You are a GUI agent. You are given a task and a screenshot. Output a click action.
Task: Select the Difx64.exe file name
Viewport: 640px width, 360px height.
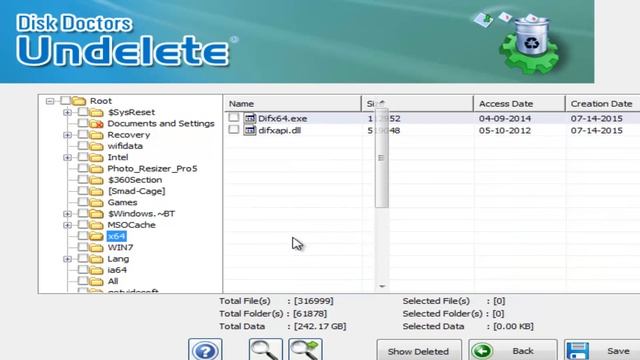[282, 118]
